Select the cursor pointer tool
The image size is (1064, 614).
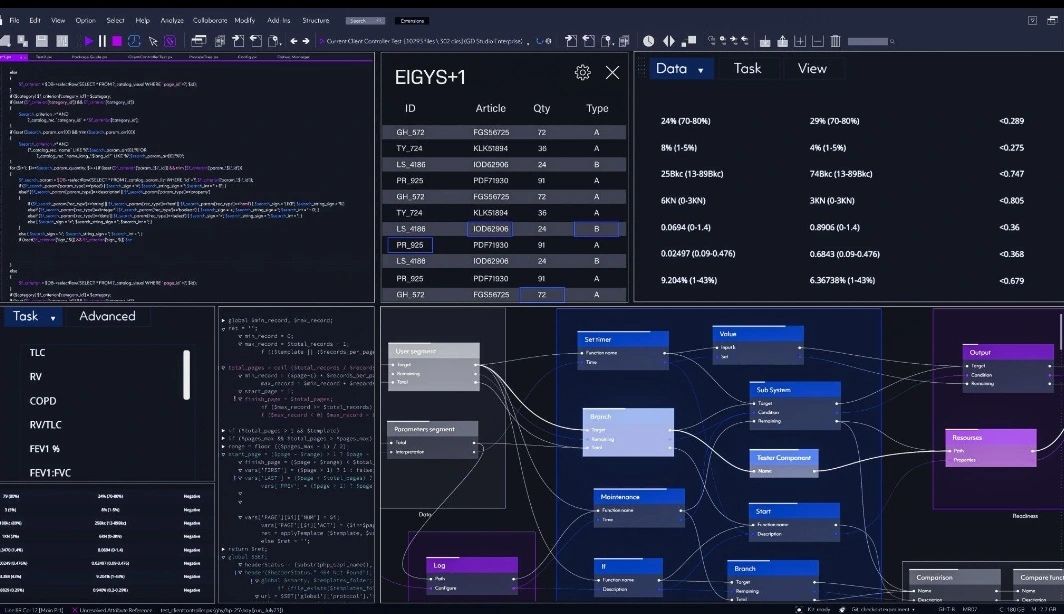(153, 41)
